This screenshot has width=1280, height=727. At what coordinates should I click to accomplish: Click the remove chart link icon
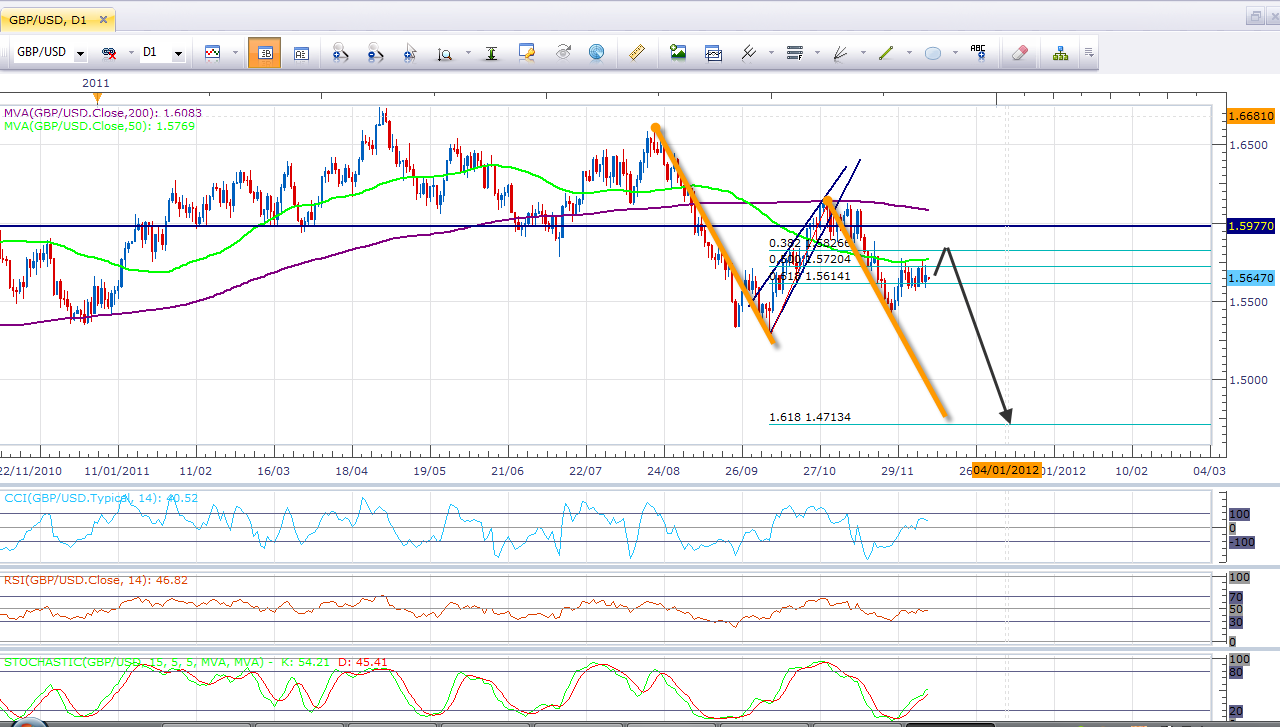pos(110,53)
